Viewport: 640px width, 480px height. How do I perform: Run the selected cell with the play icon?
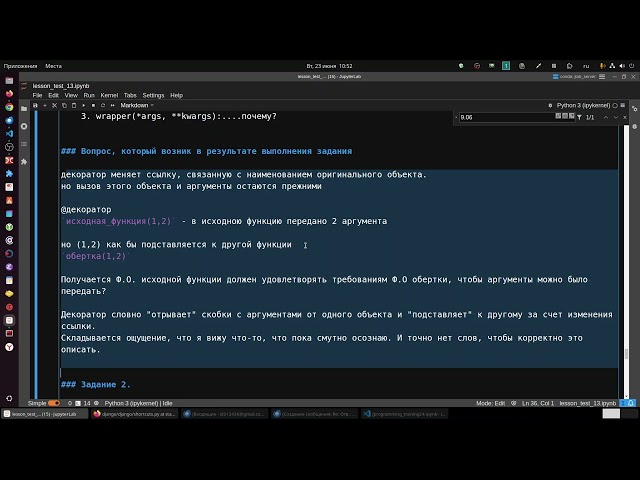pos(84,105)
